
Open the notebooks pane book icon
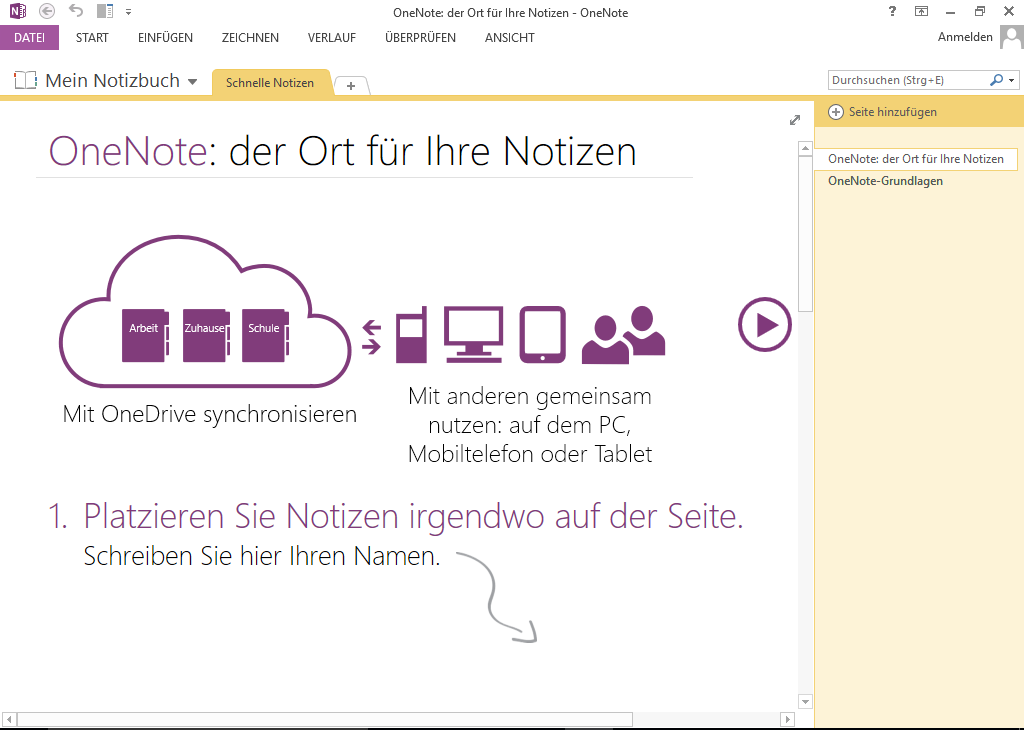pos(24,80)
